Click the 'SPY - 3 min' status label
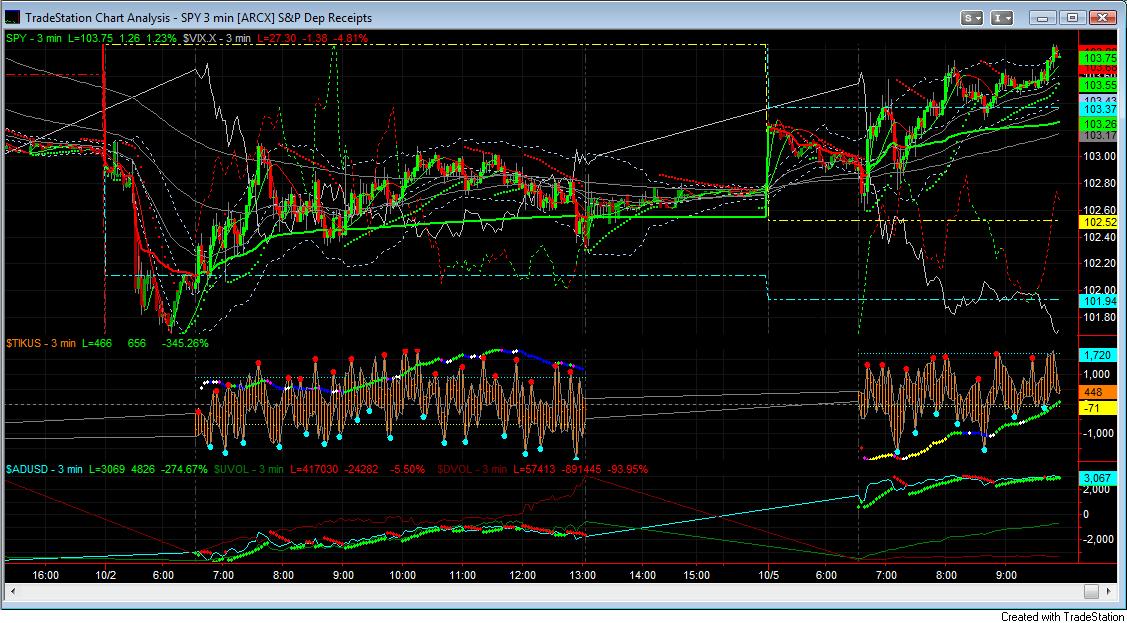The height and width of the screenshot is (623, 1127). (x=34, y=39)
